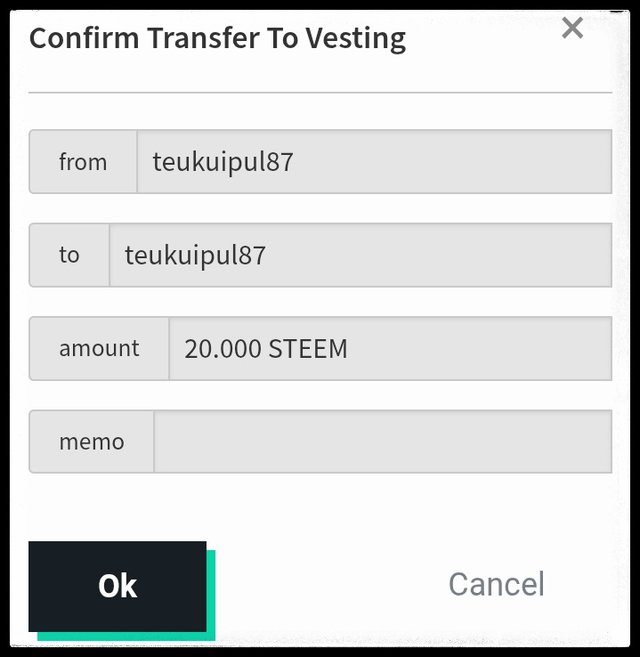Click the "from" label box
Viewport: 640px width, 657px height.
click(83, 162)
